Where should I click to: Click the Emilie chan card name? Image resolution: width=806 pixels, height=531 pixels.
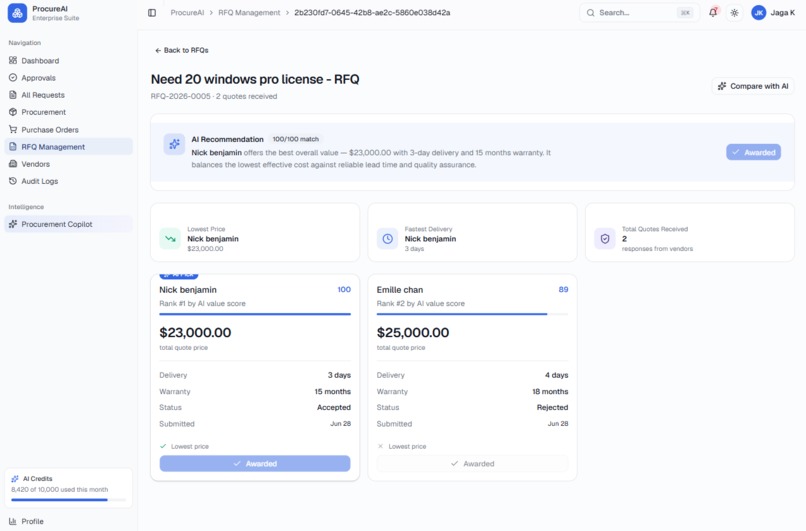click(x=400, y=290)
